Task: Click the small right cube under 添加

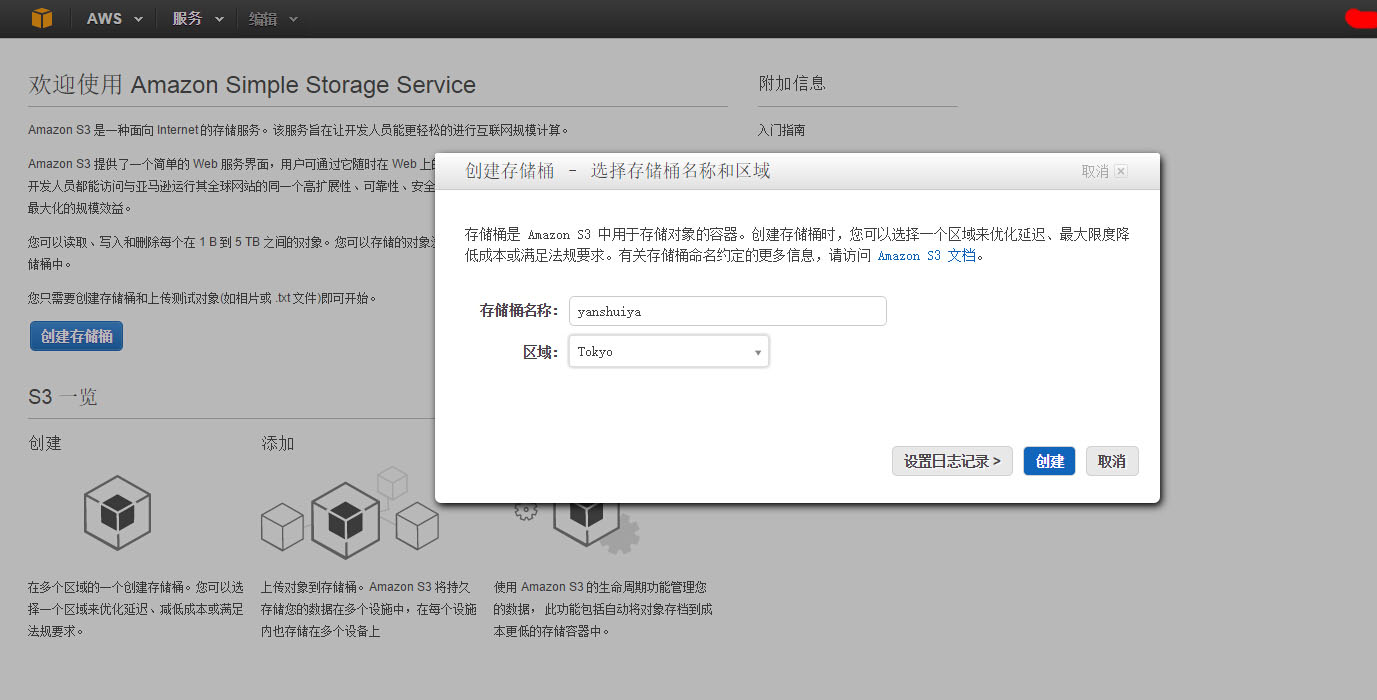Action: pos(417,525)
